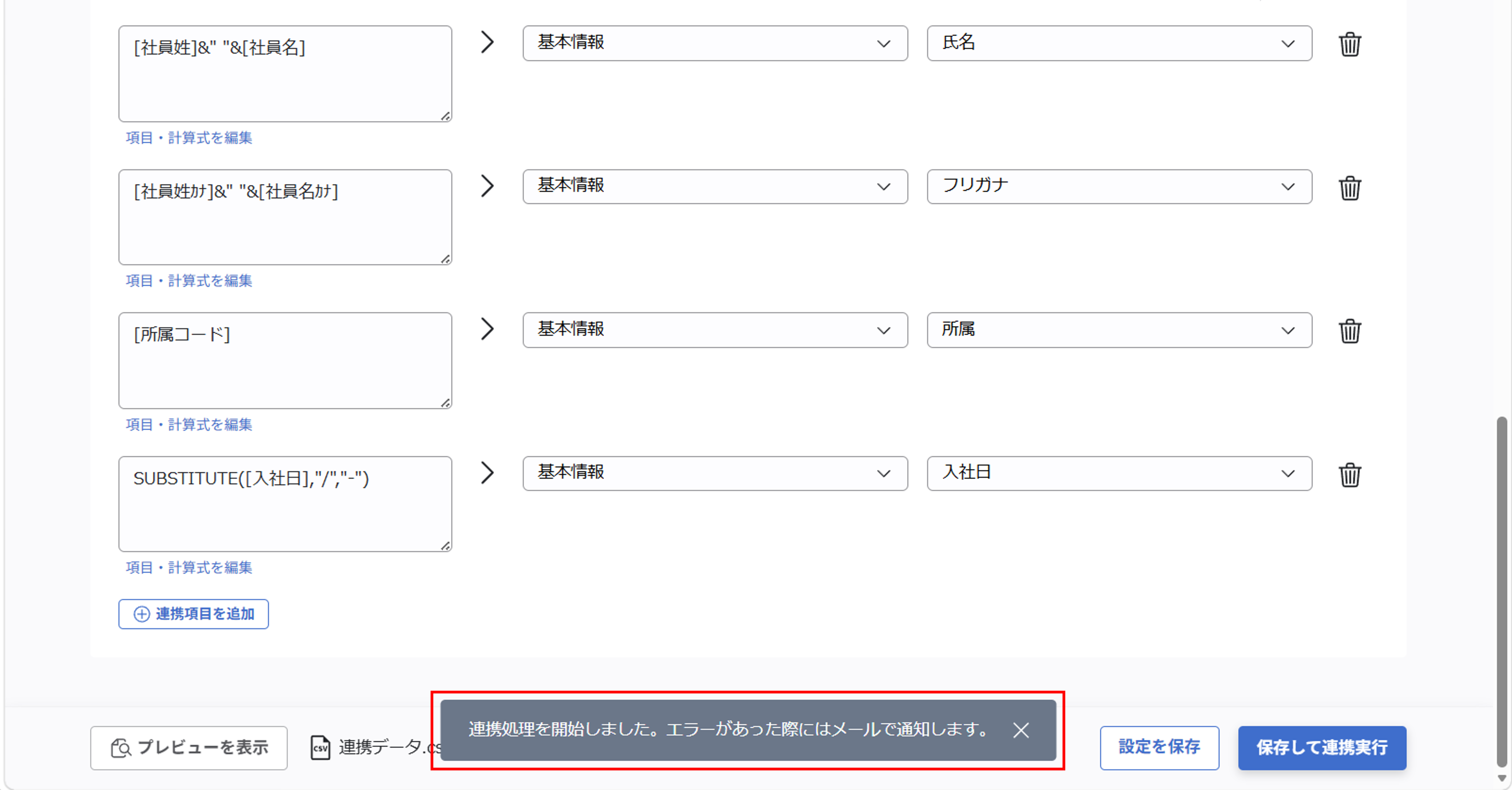Screen dimensions: 1512x790
Task: Click the 連携項目を追加 button
Action: point(194,614)
